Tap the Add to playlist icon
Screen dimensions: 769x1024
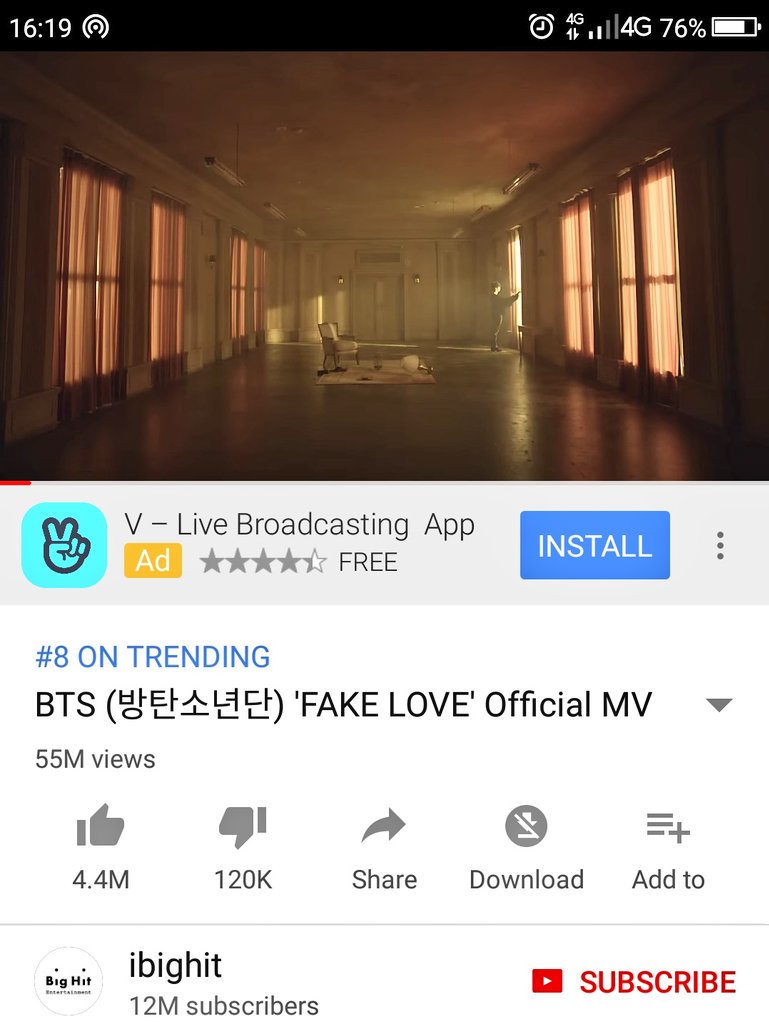coord(668,827)
